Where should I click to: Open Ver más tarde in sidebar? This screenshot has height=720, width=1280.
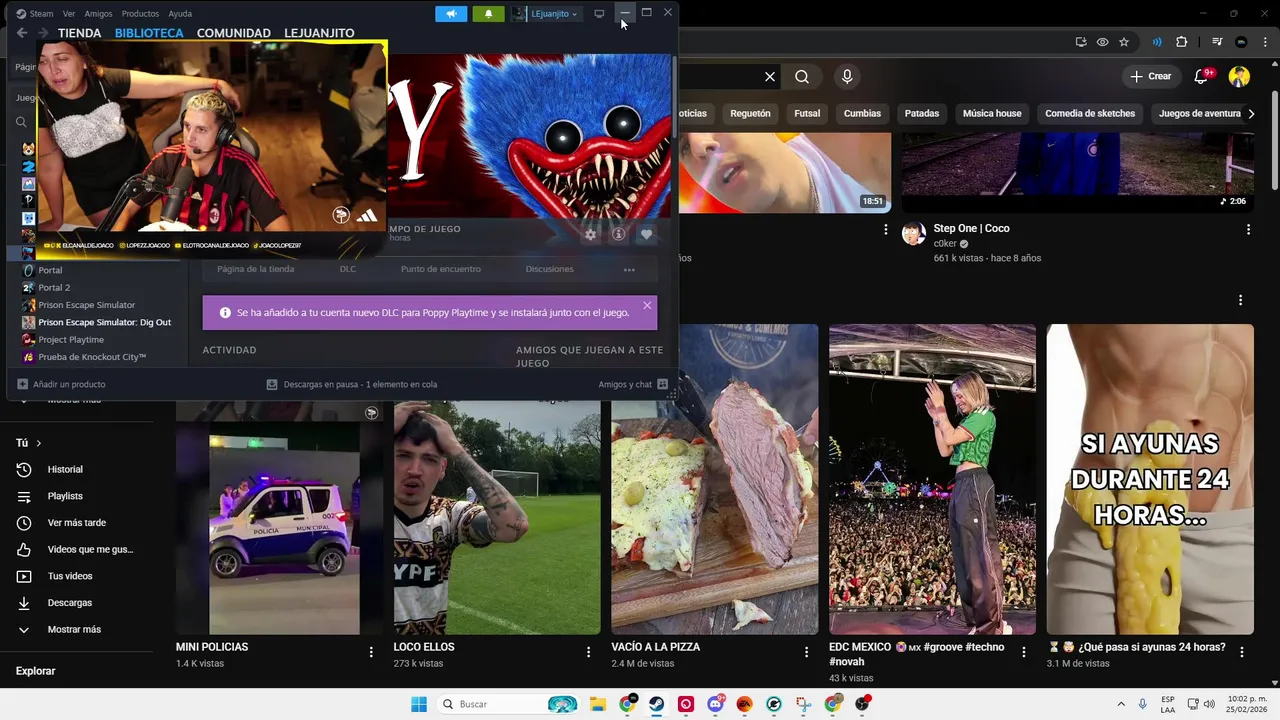(x=76, y=523)
